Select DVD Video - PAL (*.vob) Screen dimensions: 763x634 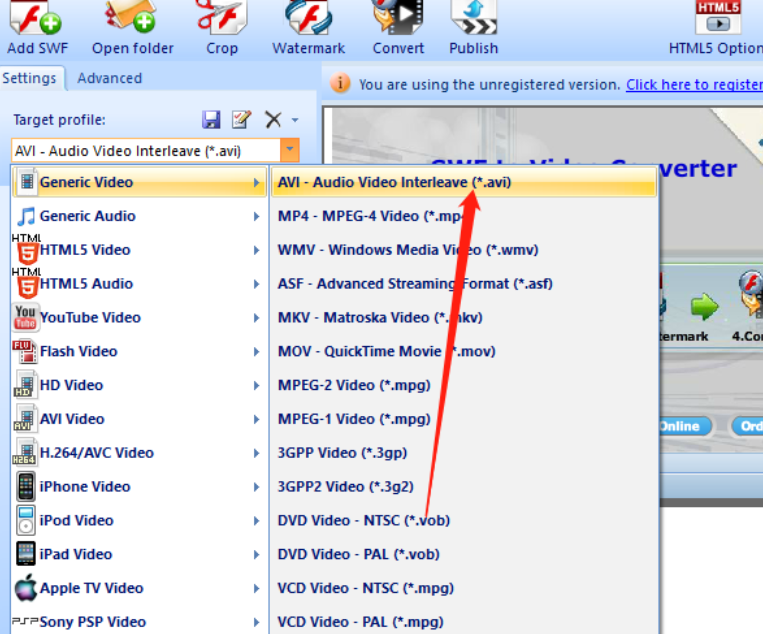pyautogui.click(x=464, y=554)
